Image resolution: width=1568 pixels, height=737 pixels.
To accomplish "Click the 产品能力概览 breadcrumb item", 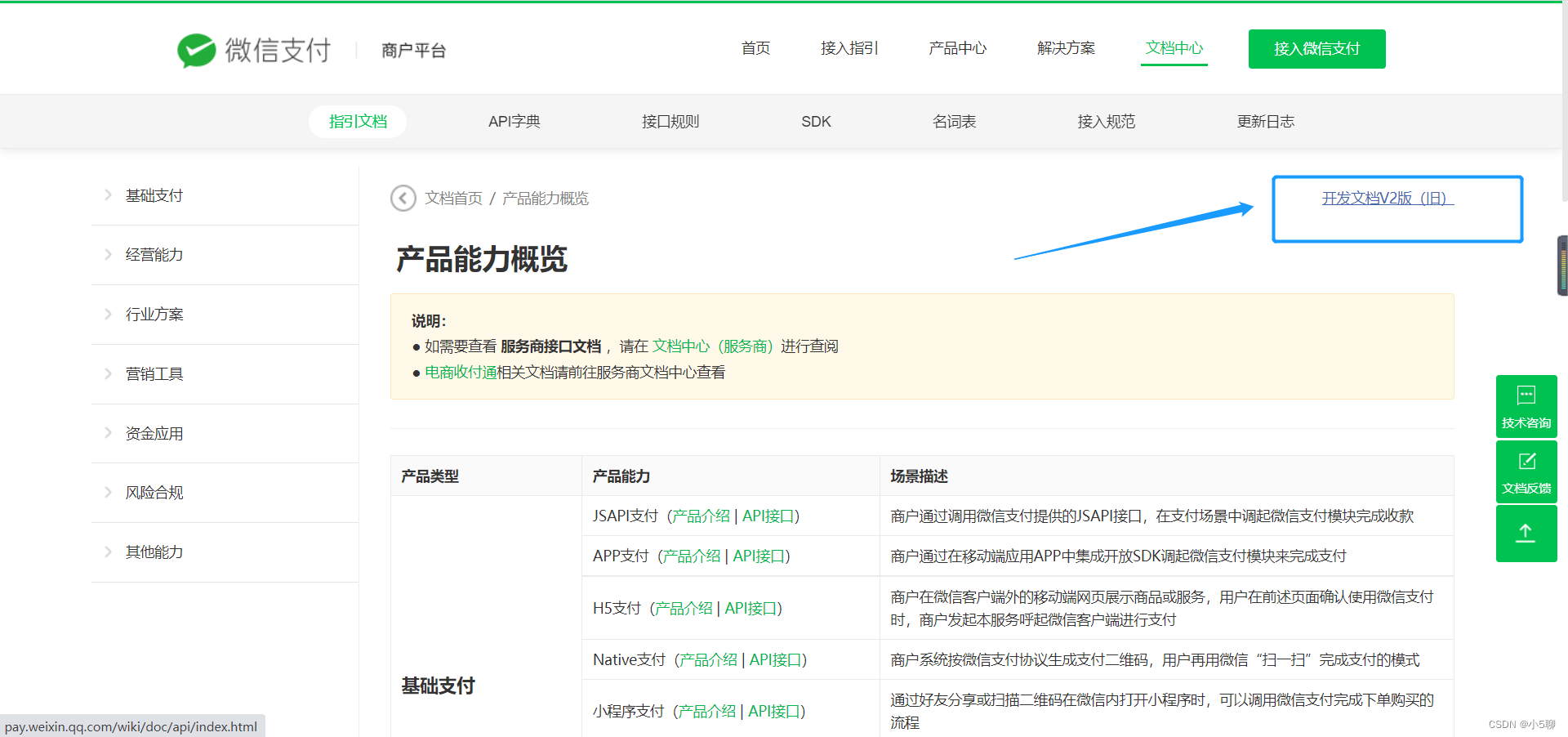I will 546,199.
